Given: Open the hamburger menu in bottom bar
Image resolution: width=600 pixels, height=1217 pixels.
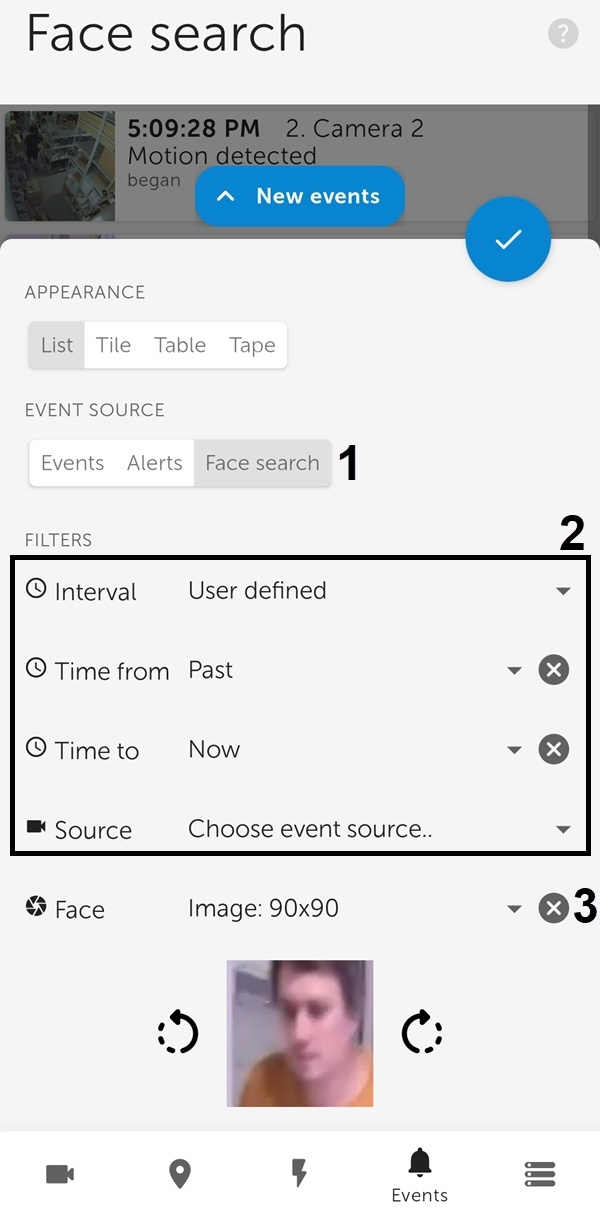Looking at the screenshot, I should pyautogui.click(x=540, y=1174).
